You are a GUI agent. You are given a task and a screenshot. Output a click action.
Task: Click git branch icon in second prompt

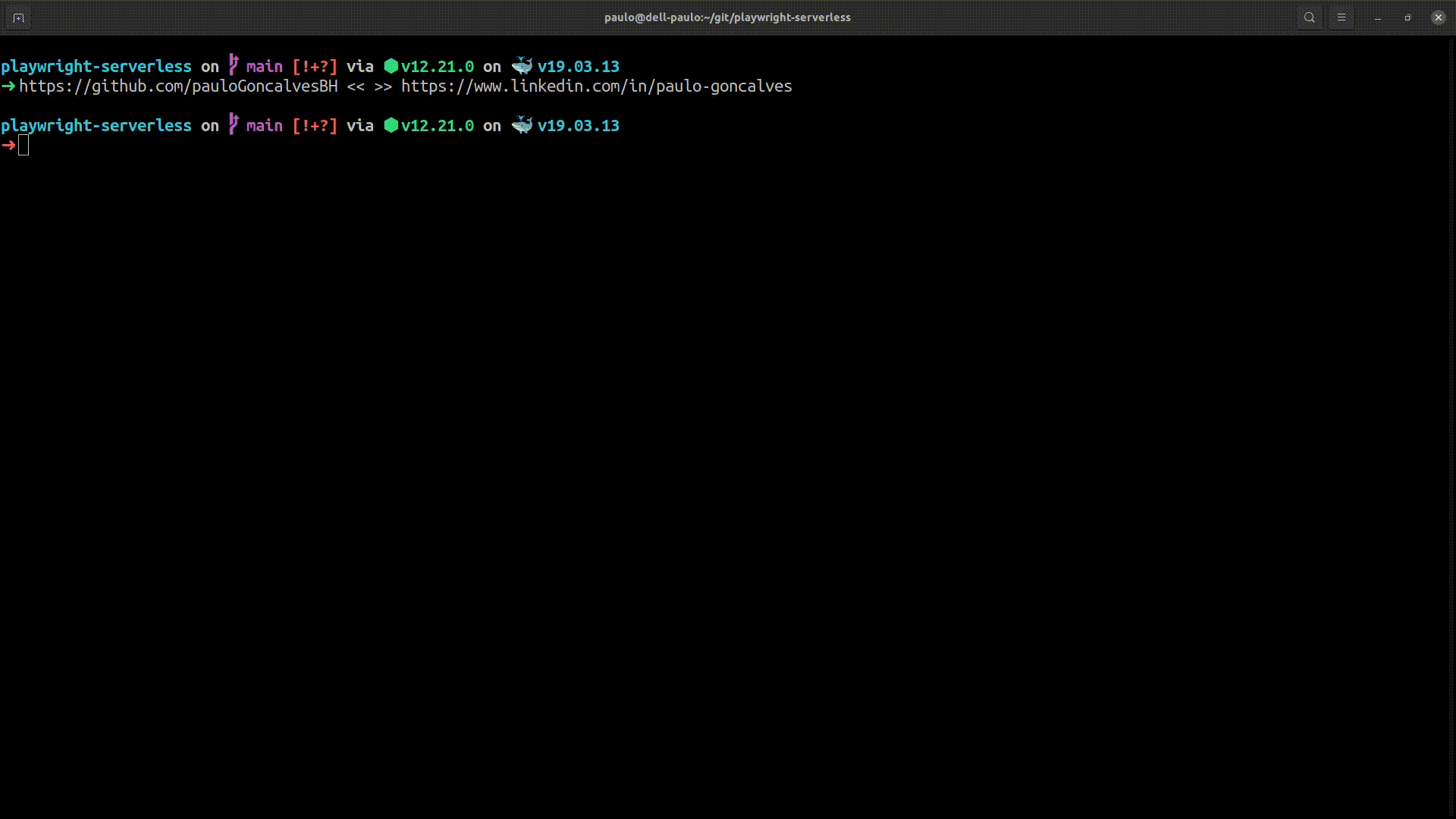tap(234, 124)
